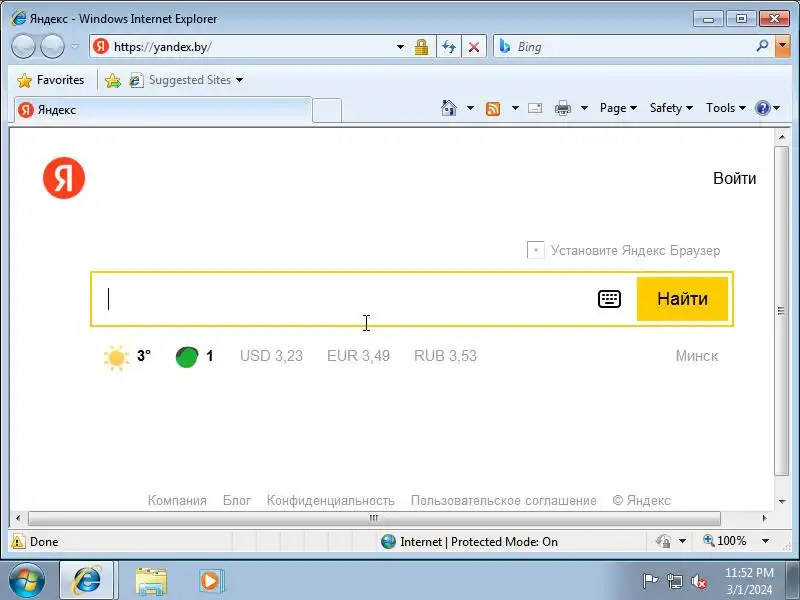Click the Refresh page icon

click(449, 47)
